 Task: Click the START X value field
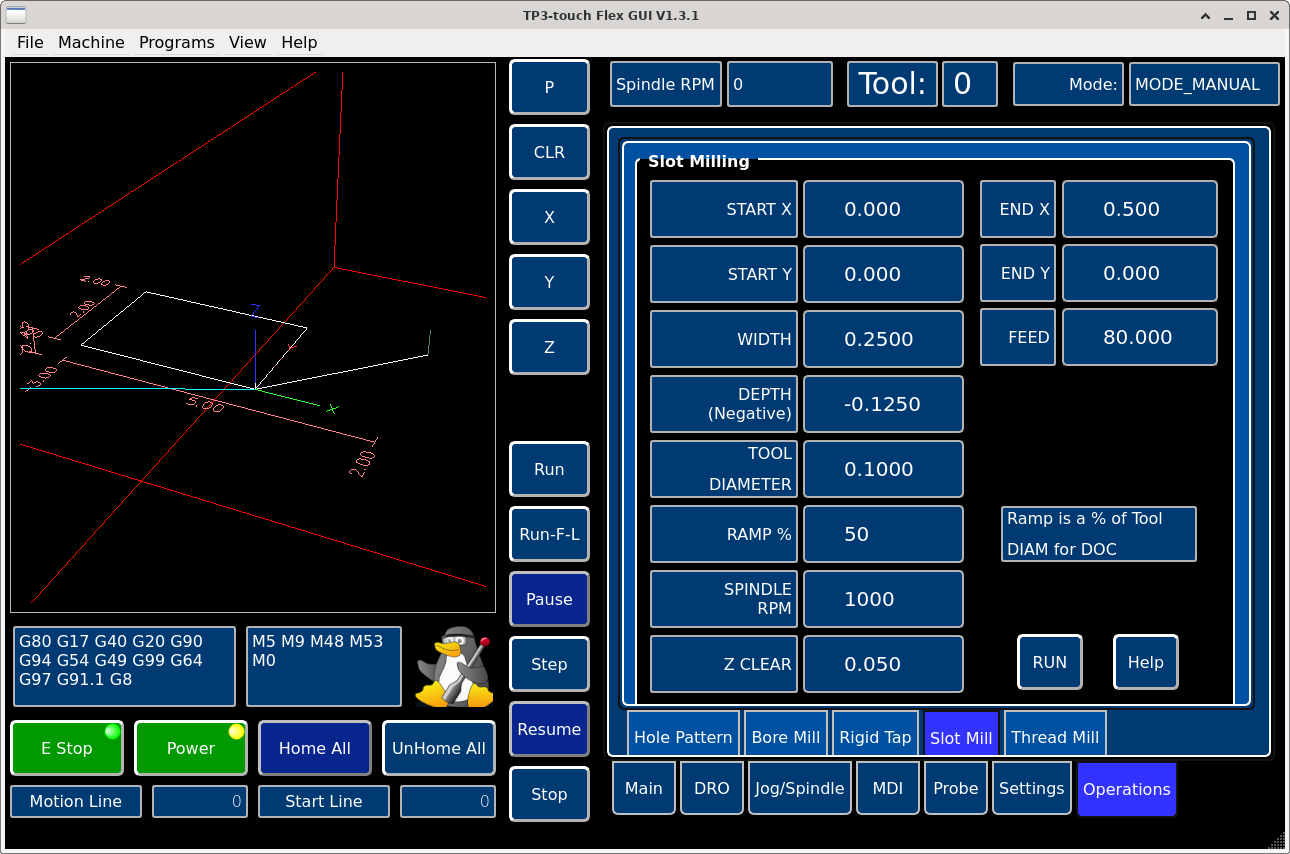(x=883, y=209)
